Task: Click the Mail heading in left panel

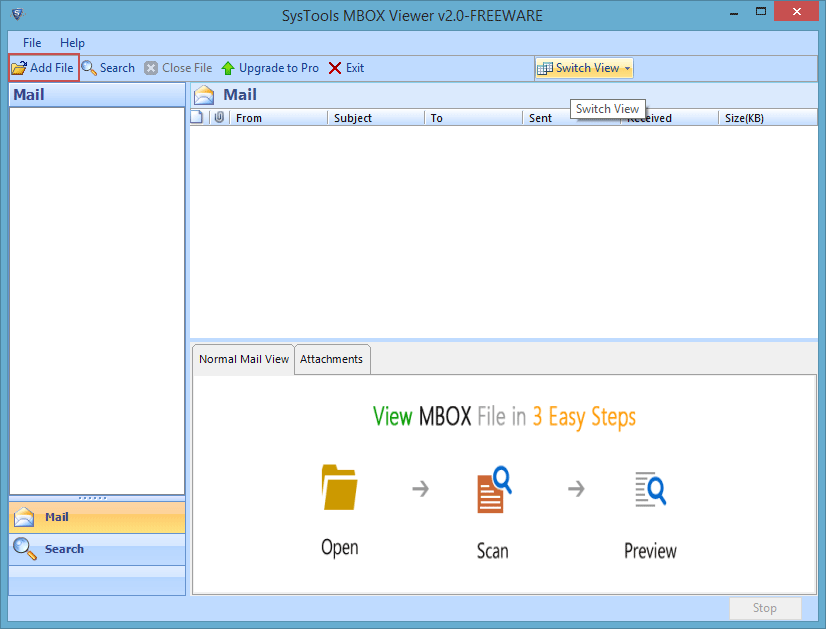Action: click(x=29, y=95)
